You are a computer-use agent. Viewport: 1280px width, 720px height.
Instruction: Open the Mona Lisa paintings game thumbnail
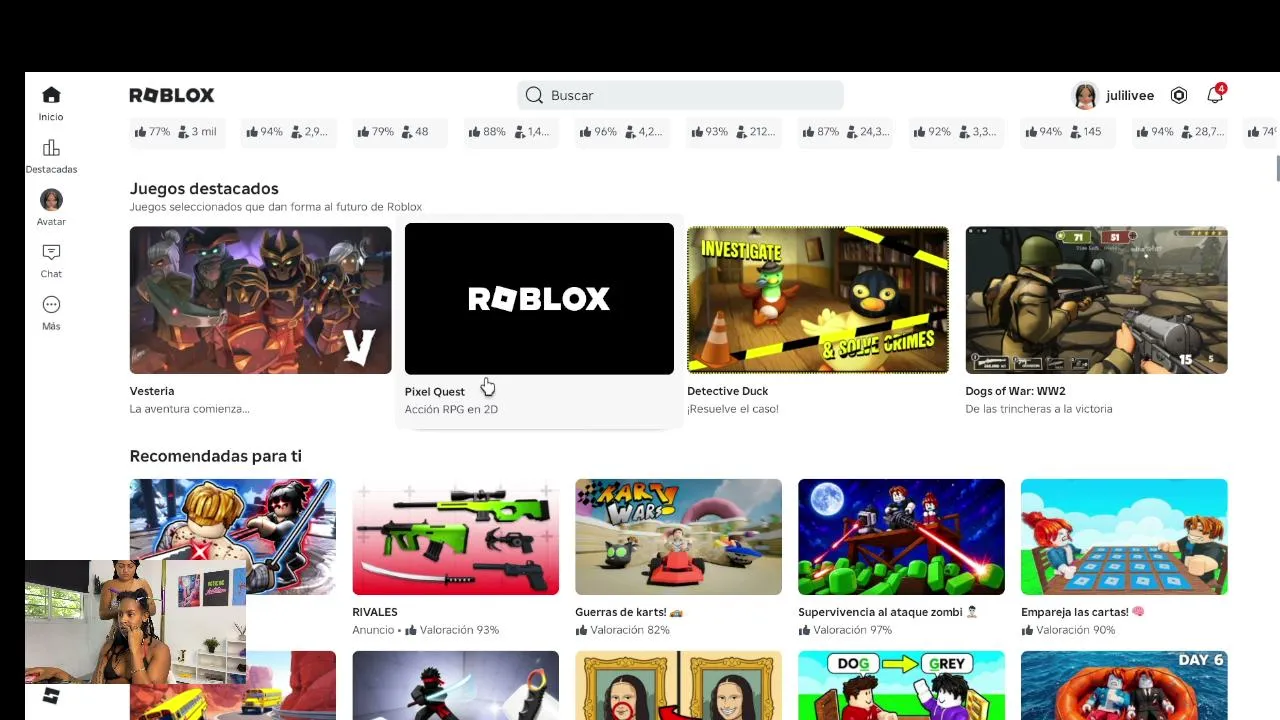pos(678,685)
